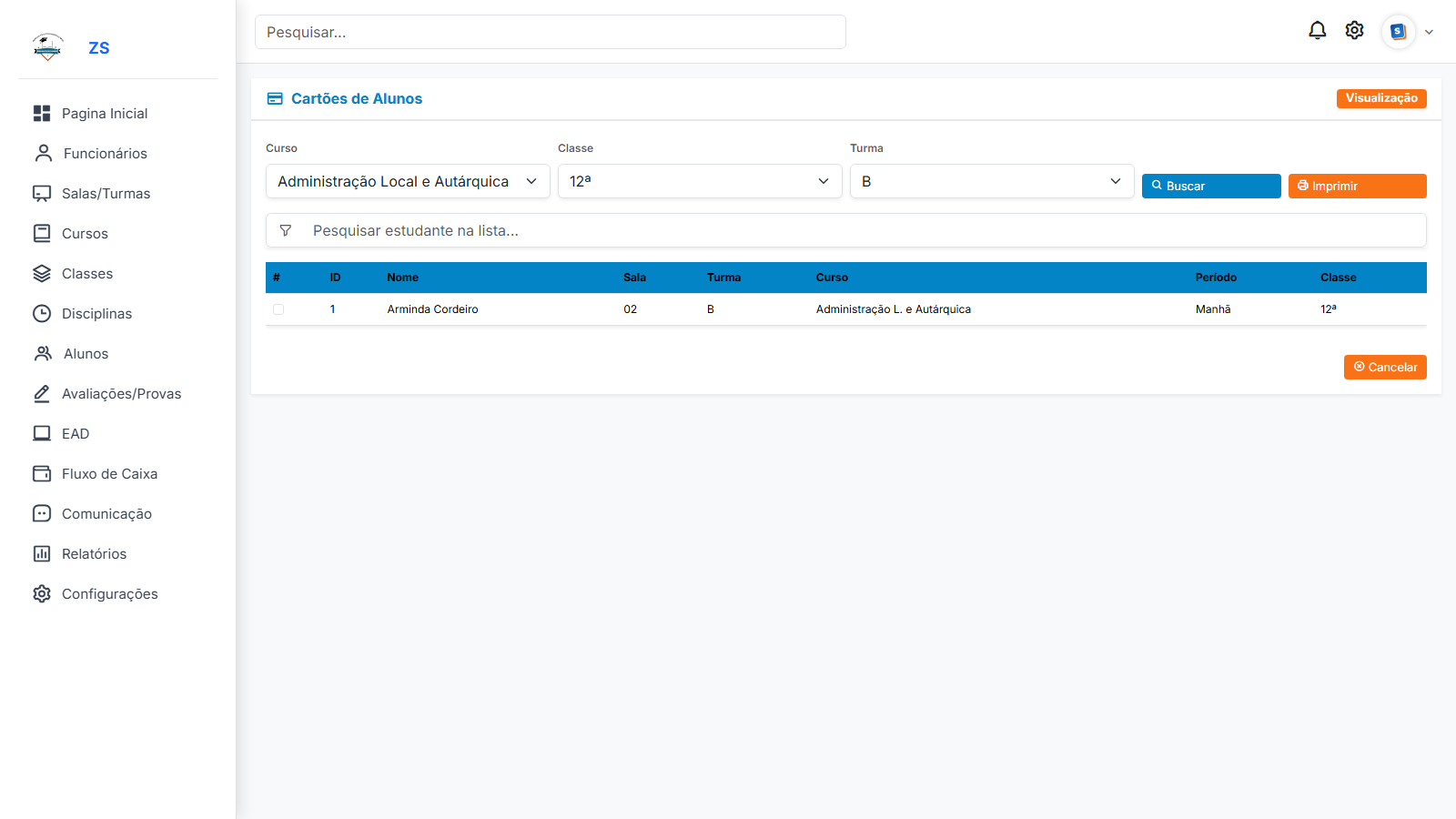
Task: Go to Alunos in sidebar
Action: pyautogui.click(x=86, y=353)
